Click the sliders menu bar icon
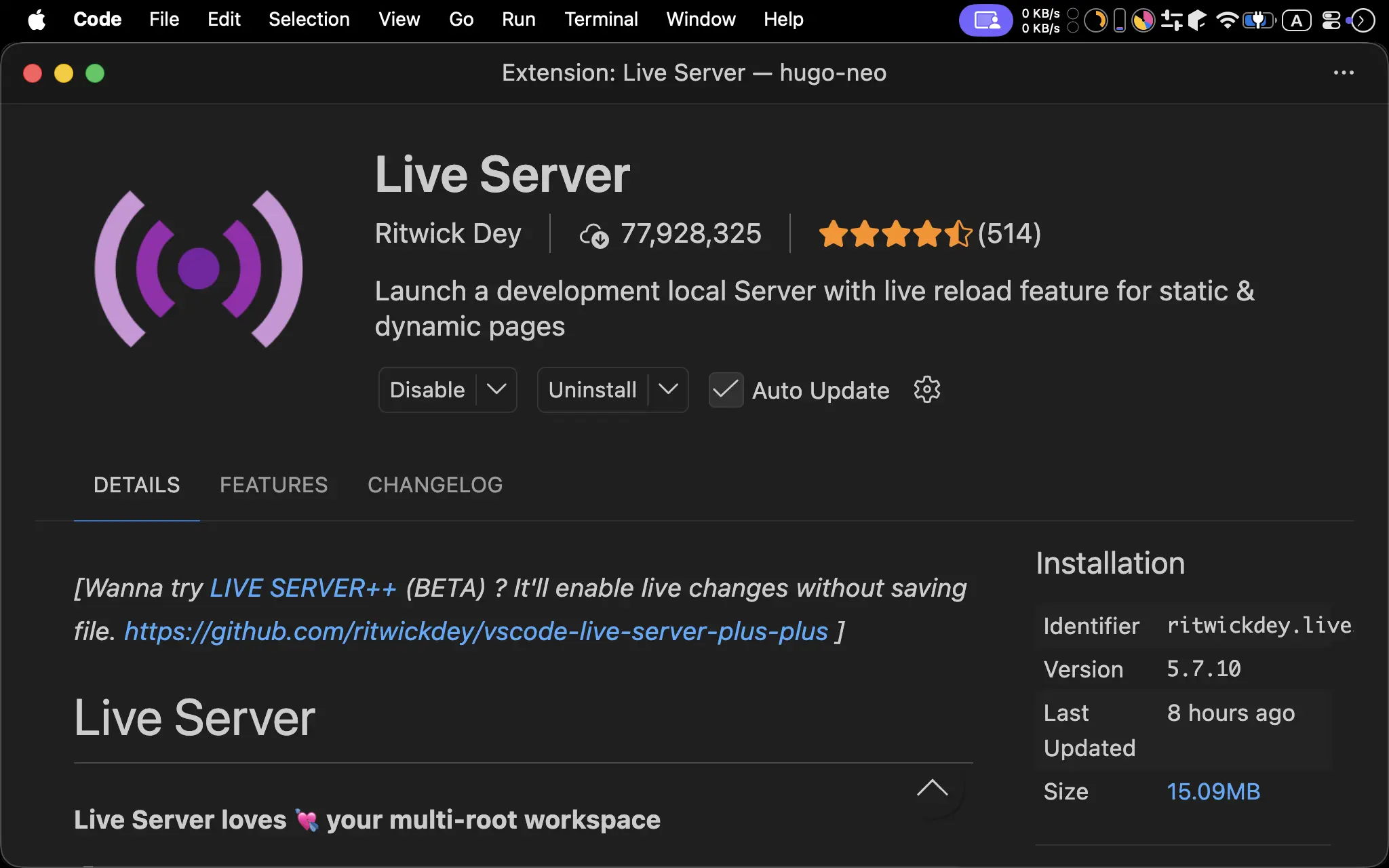Image resolution: width=1389 pixels, height=868 pixels. coord(1171,20)
